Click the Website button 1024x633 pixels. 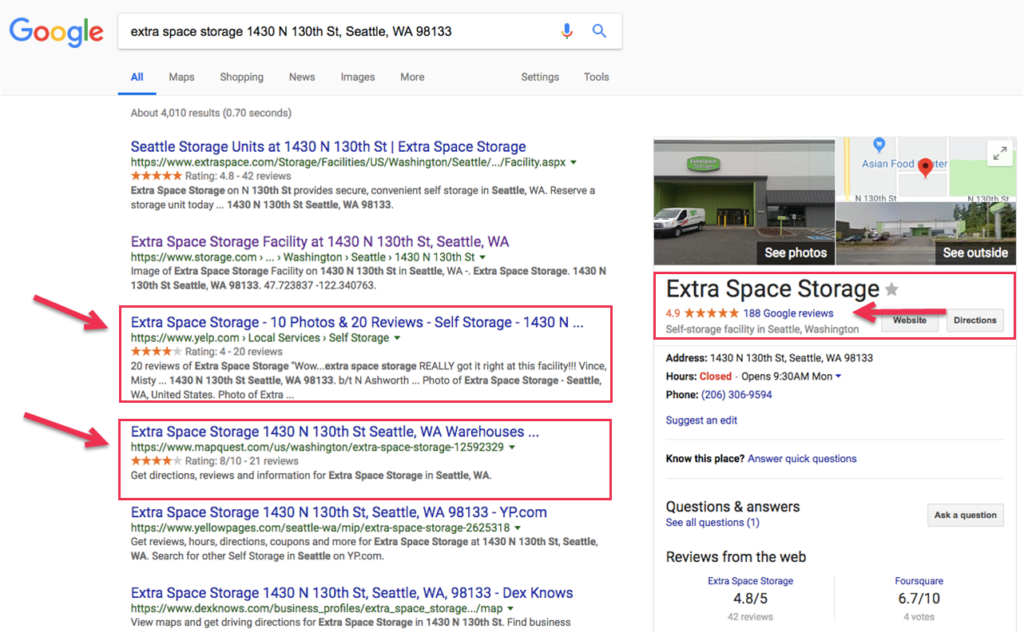coord(909,321)
